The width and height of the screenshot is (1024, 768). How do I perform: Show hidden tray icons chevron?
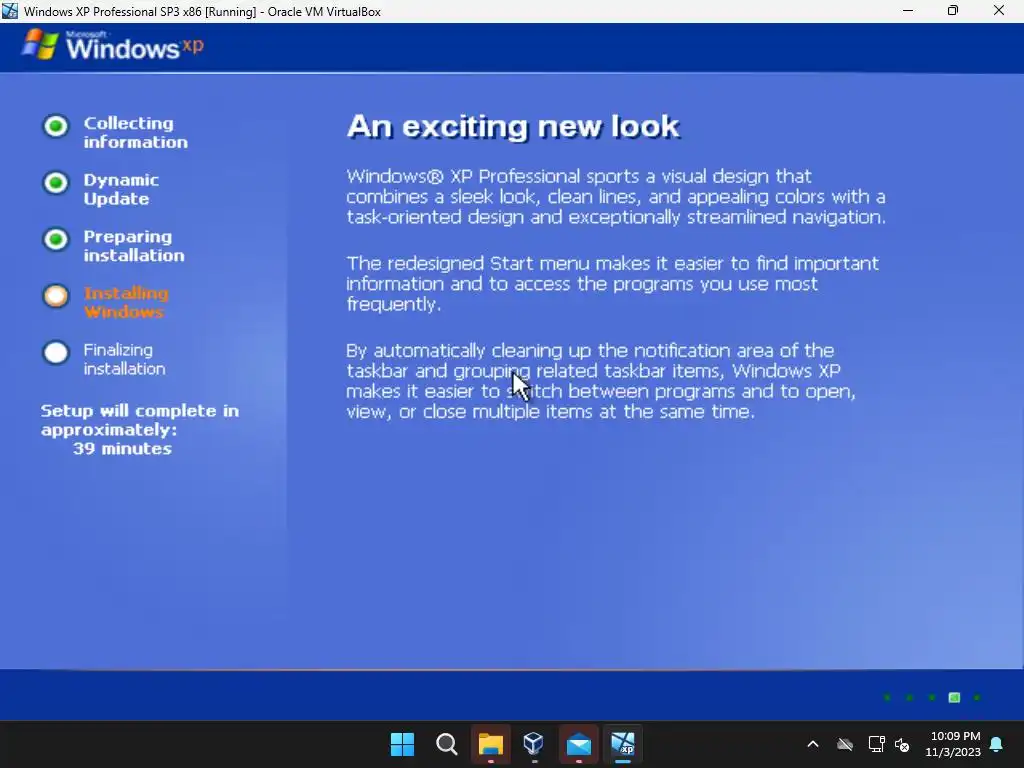pyautogui.click(x=813, y=744)
